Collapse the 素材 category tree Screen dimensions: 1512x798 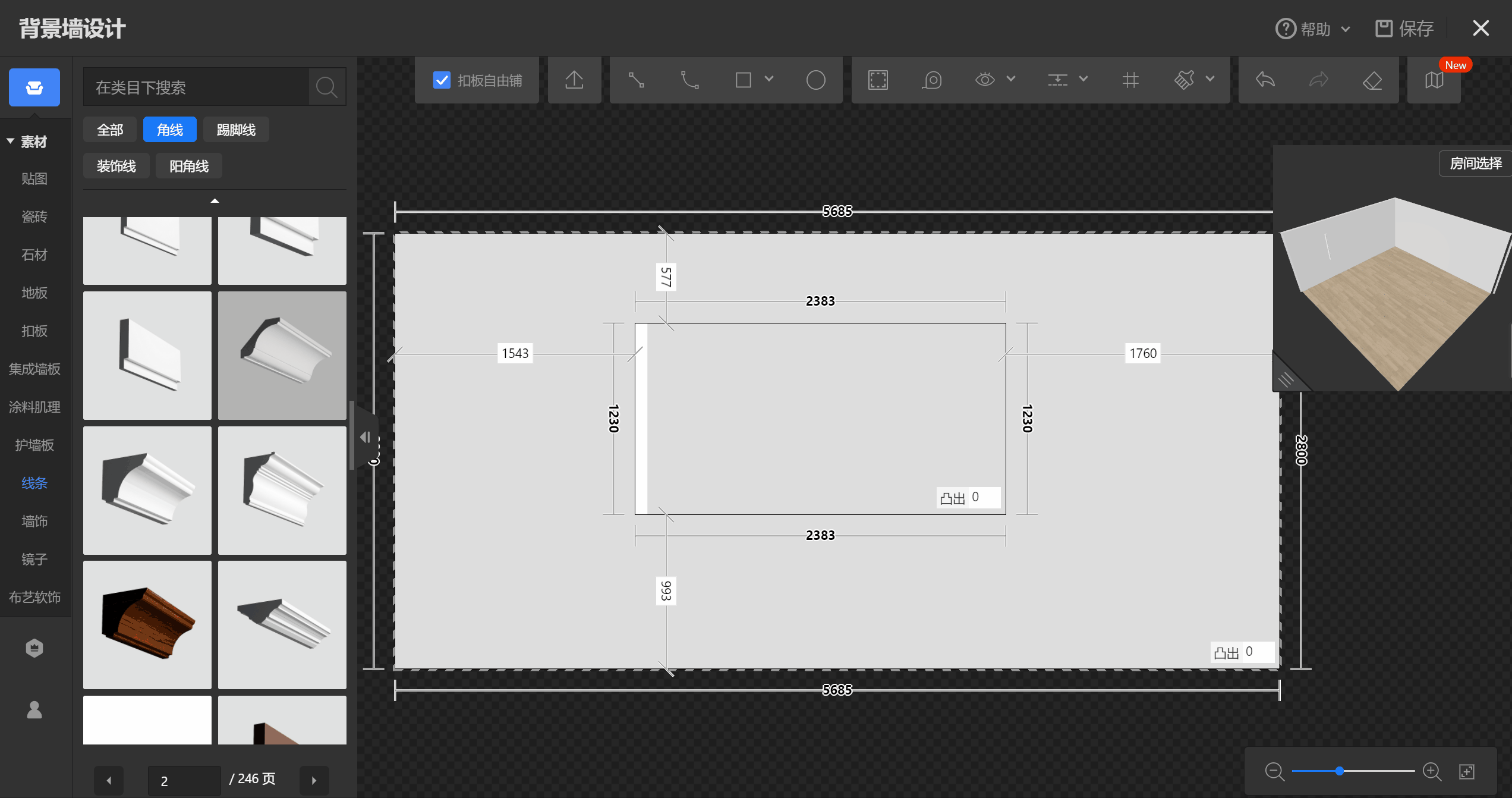click(x=11, y=142)
